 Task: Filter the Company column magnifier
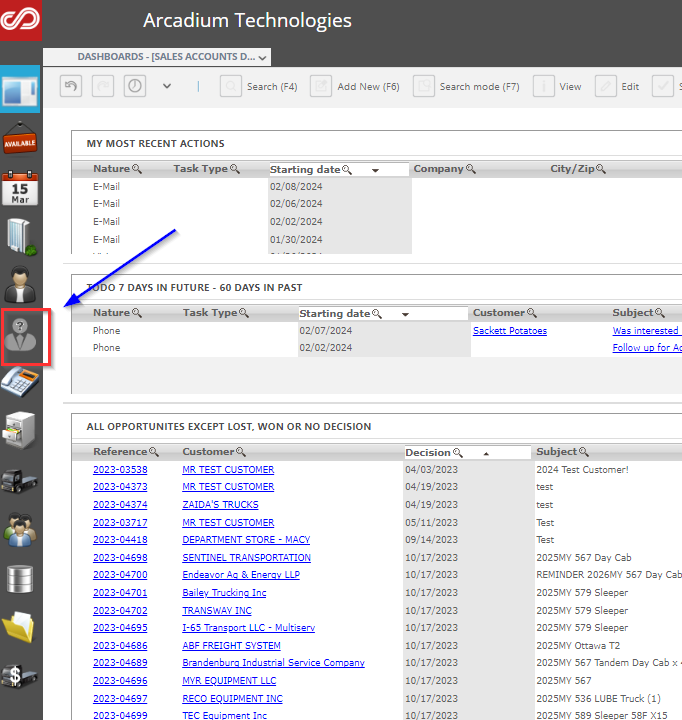[x=471, y=169]
